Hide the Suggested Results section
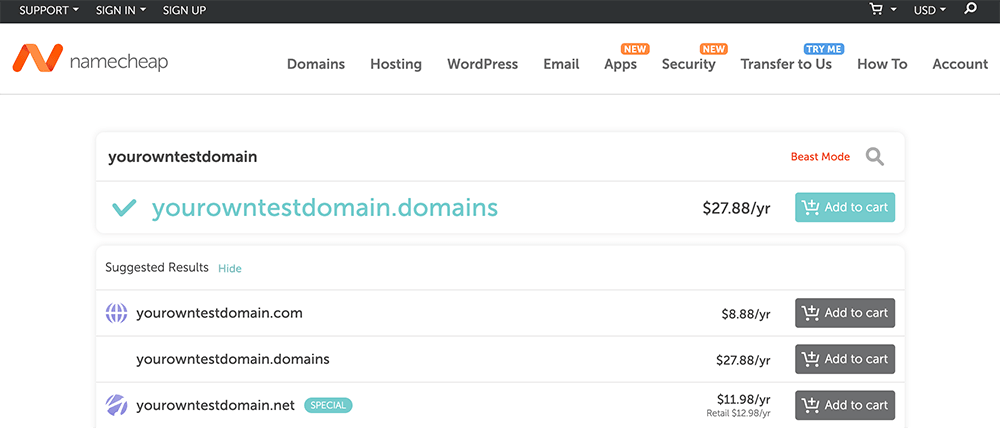 click(x=230, y=269)
